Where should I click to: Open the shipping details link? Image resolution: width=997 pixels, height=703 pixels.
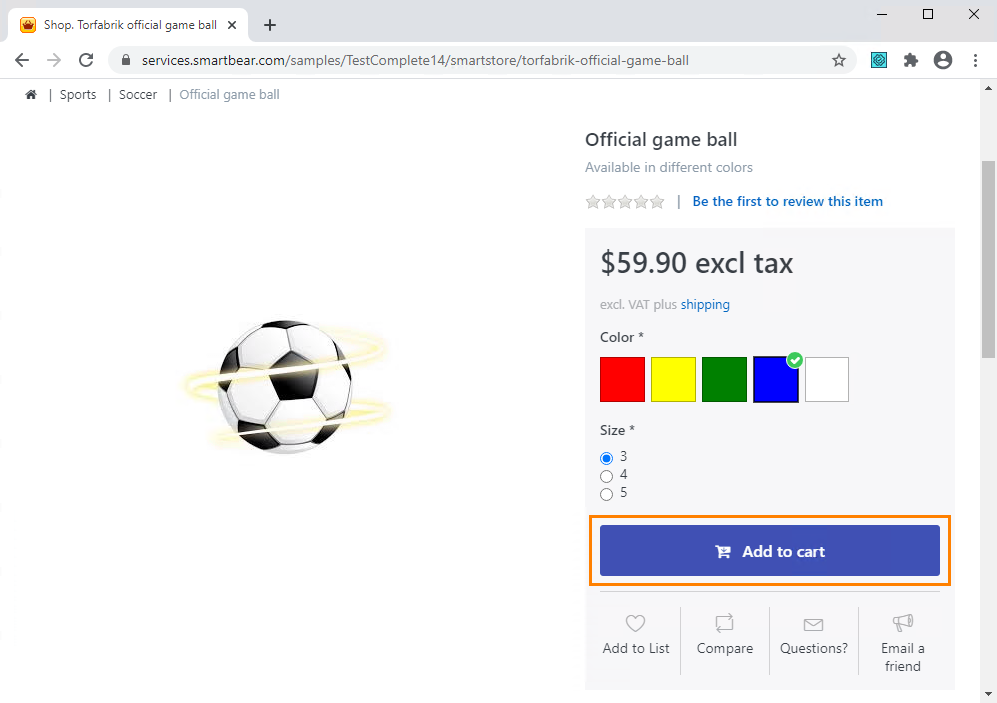705,304
